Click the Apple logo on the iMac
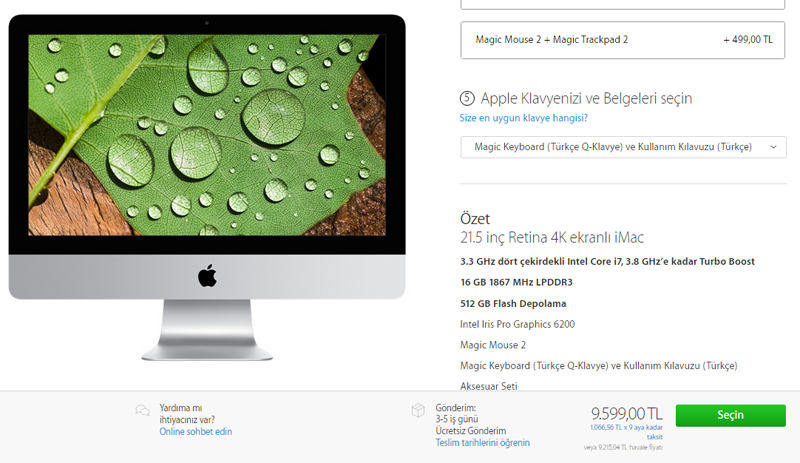 point(207,276)
